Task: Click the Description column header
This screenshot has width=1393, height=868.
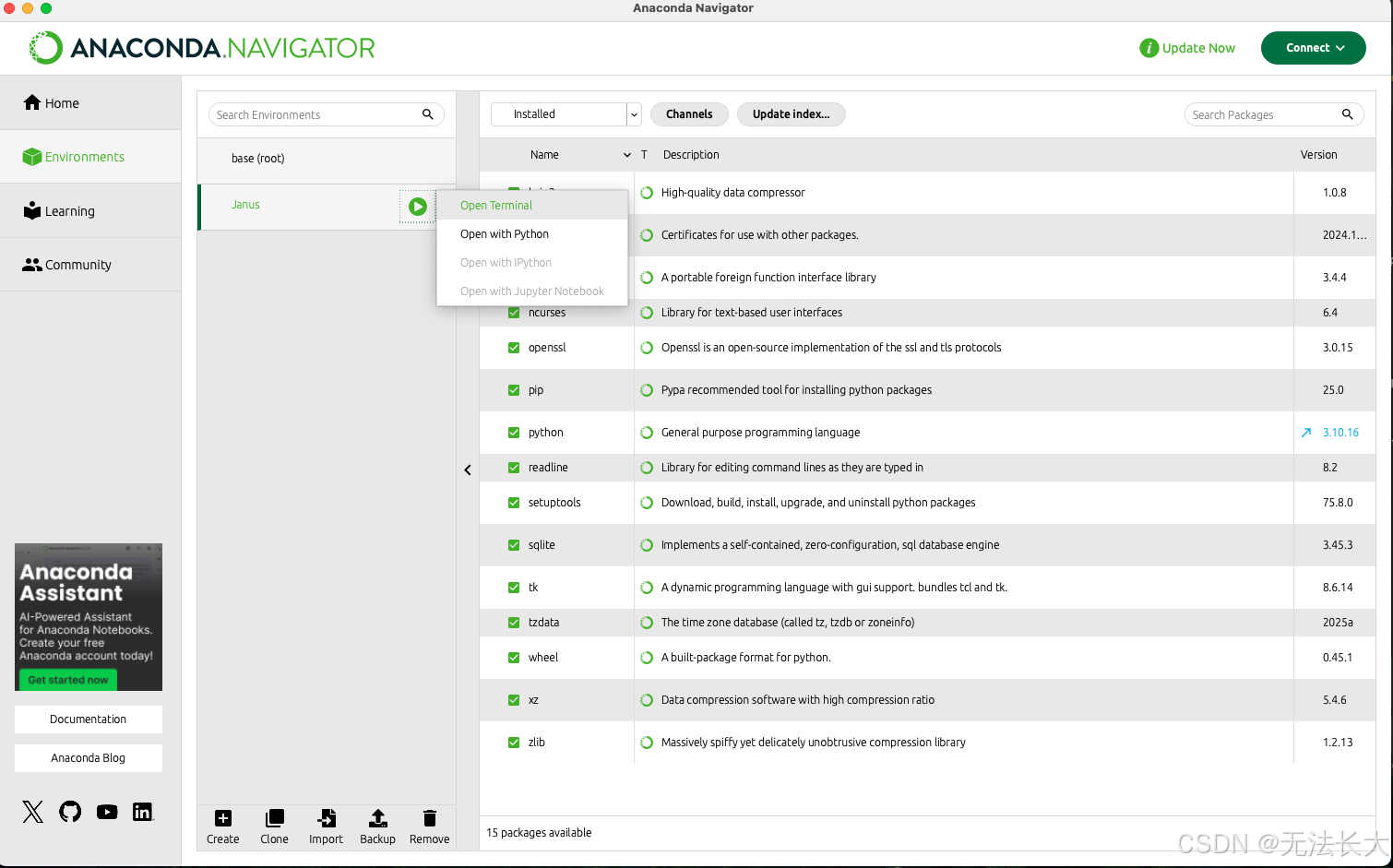Action: [690, 155]
